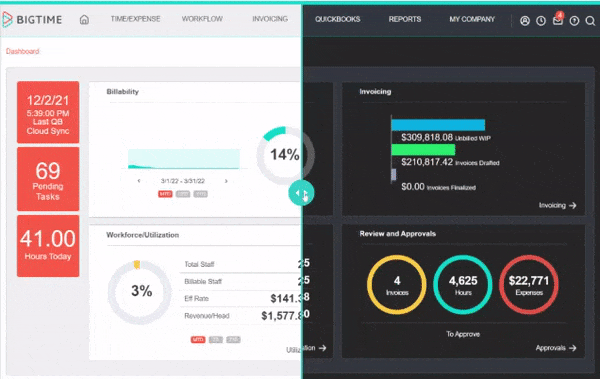Image resolution: width=600 pixels, height=379 pixels.
Task: Open the timer clock icon
Action: (541, 21)
